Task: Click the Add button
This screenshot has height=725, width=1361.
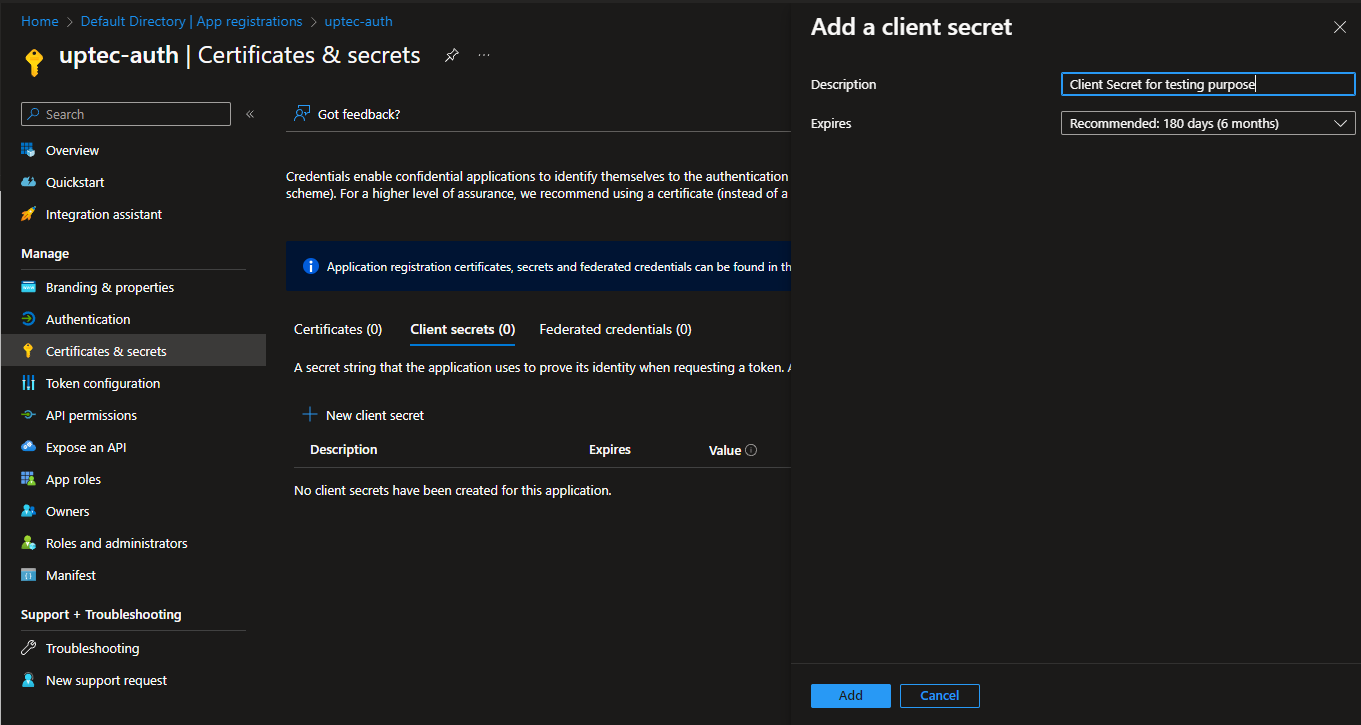Action: click(x=850, y=696)
